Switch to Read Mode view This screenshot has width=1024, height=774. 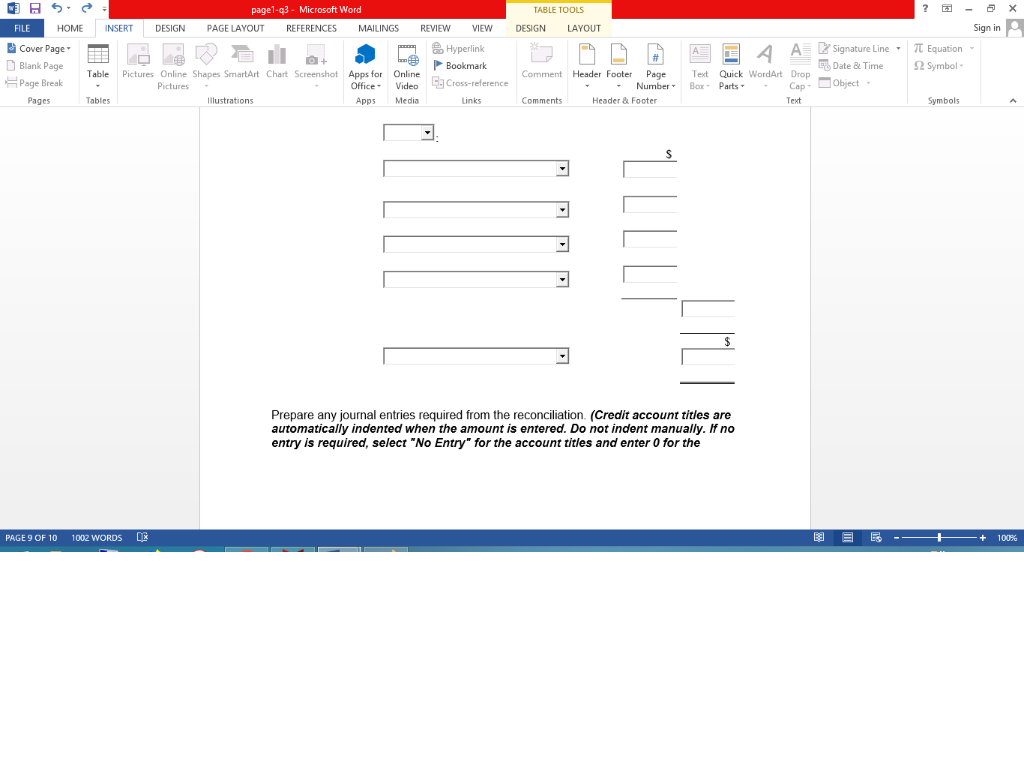click(818, 538)
